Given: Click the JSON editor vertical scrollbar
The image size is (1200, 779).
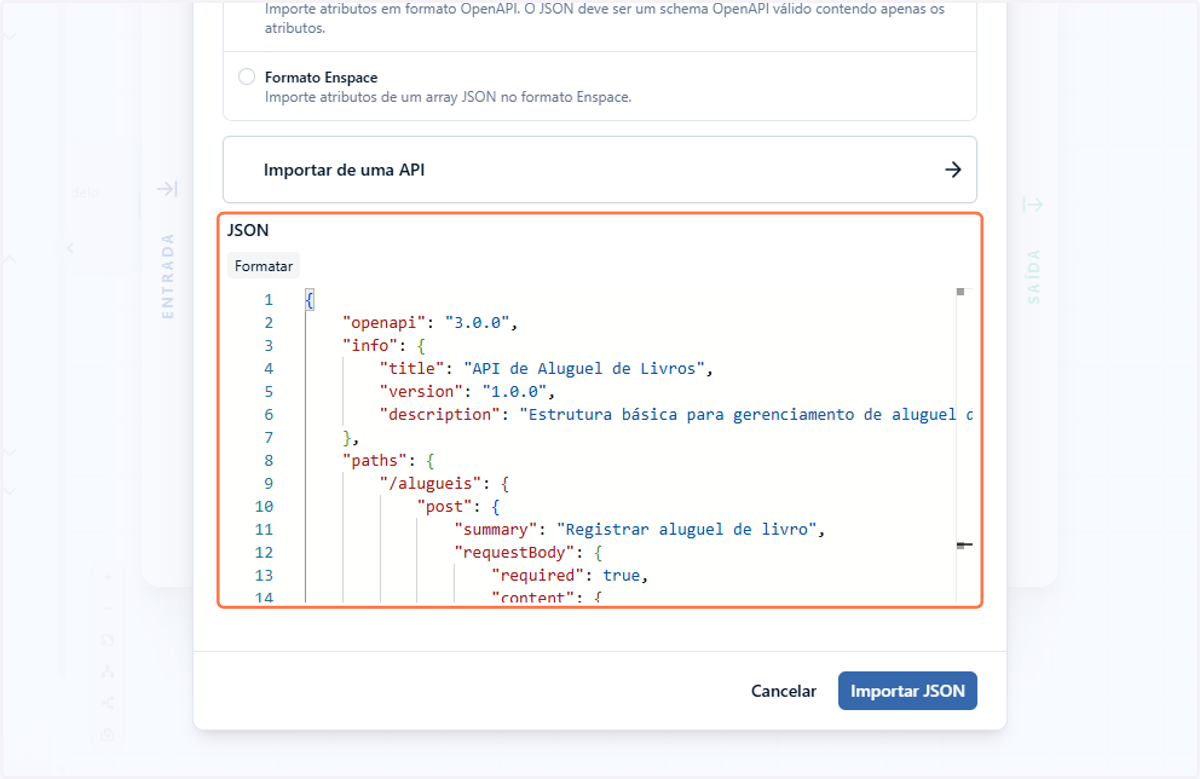Looking at the screenshot, I should (963, 445).
